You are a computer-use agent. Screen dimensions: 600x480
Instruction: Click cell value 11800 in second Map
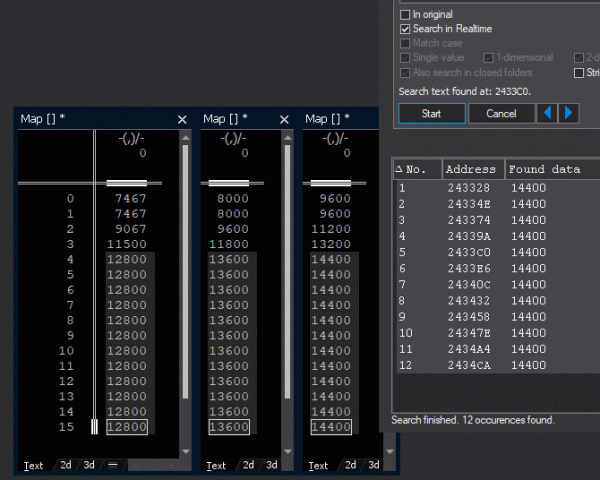(x=229, y=244)
